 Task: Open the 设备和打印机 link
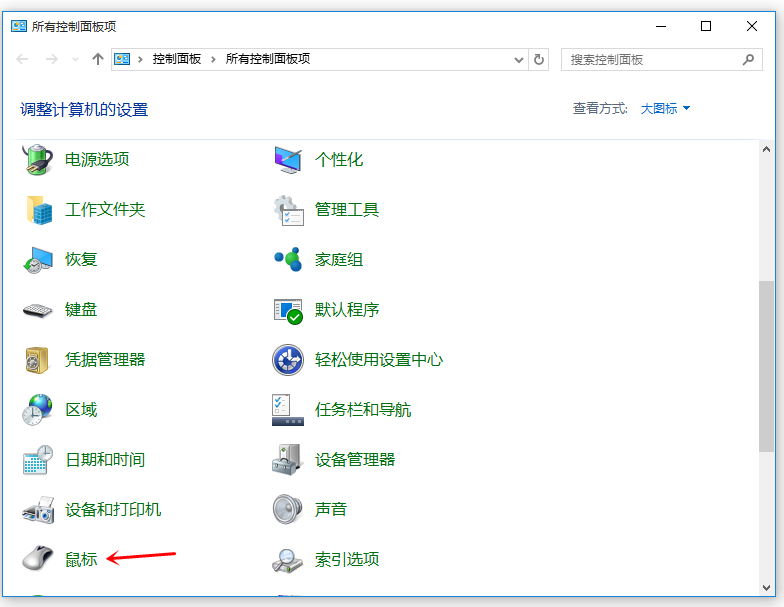113,510
